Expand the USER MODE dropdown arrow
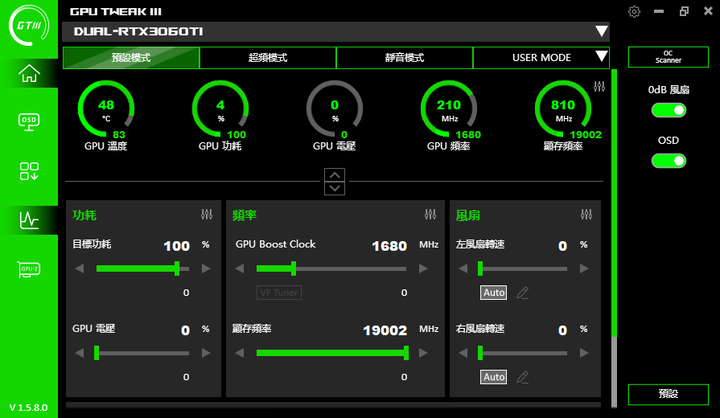This screenshot has height=418, width=720. pyautogui.click(x=601, y=56)
